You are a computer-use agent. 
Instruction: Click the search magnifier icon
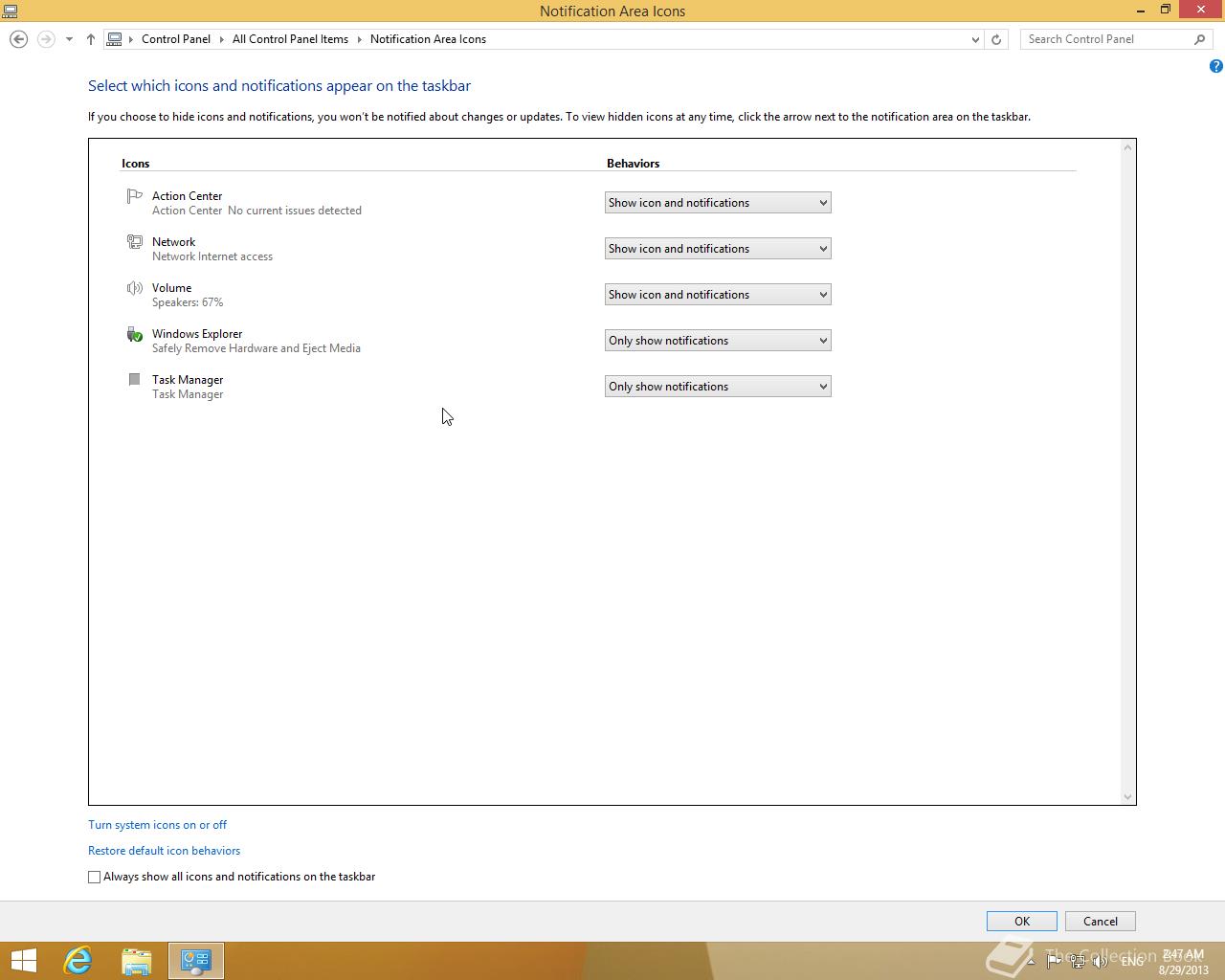(x=1199, y=39)
